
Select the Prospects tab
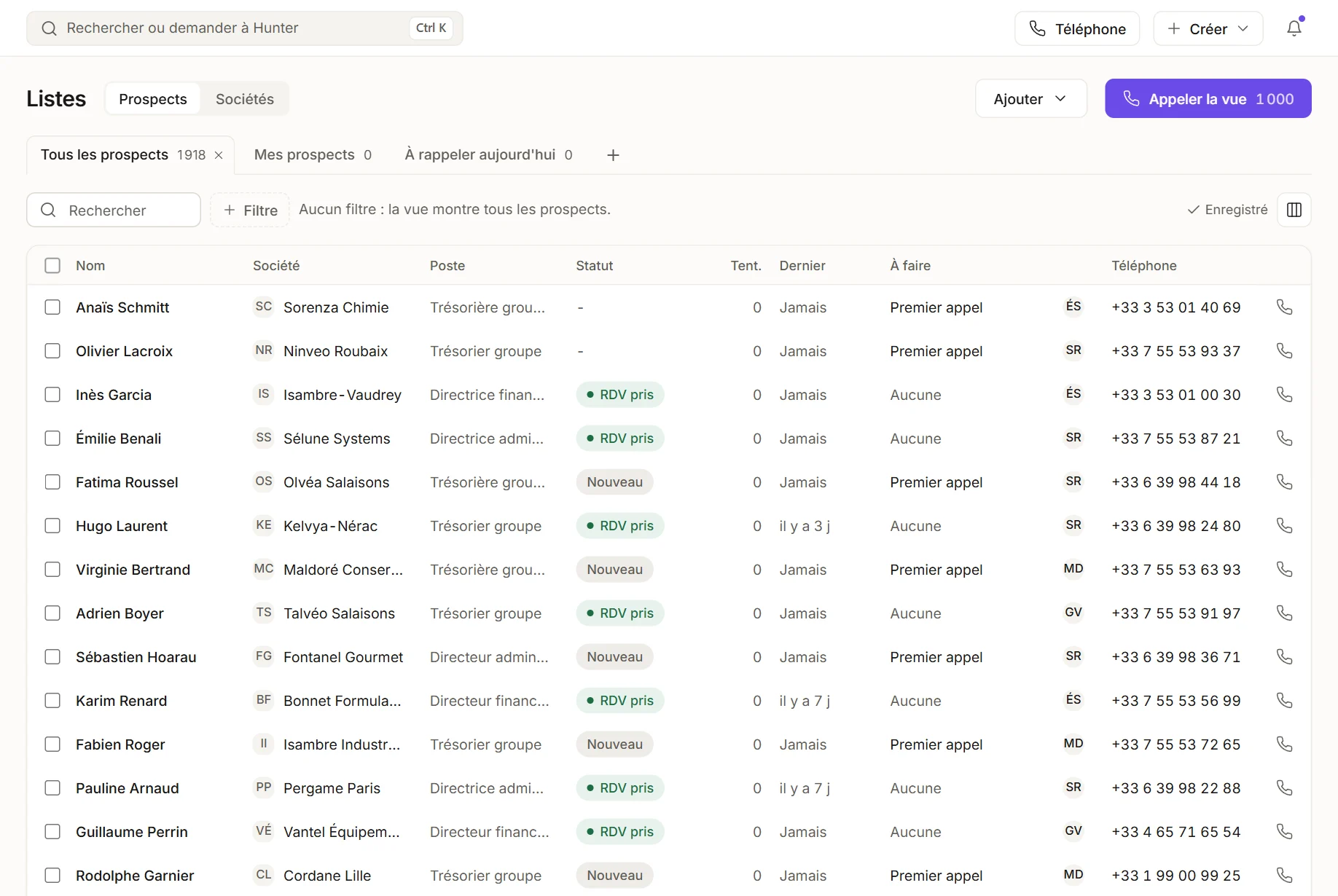click(x=153, y=98)
